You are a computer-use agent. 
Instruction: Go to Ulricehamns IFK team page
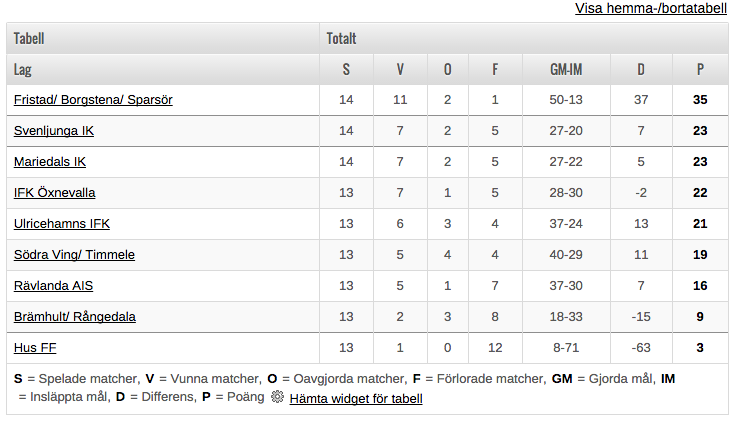[x=62, y=224]
